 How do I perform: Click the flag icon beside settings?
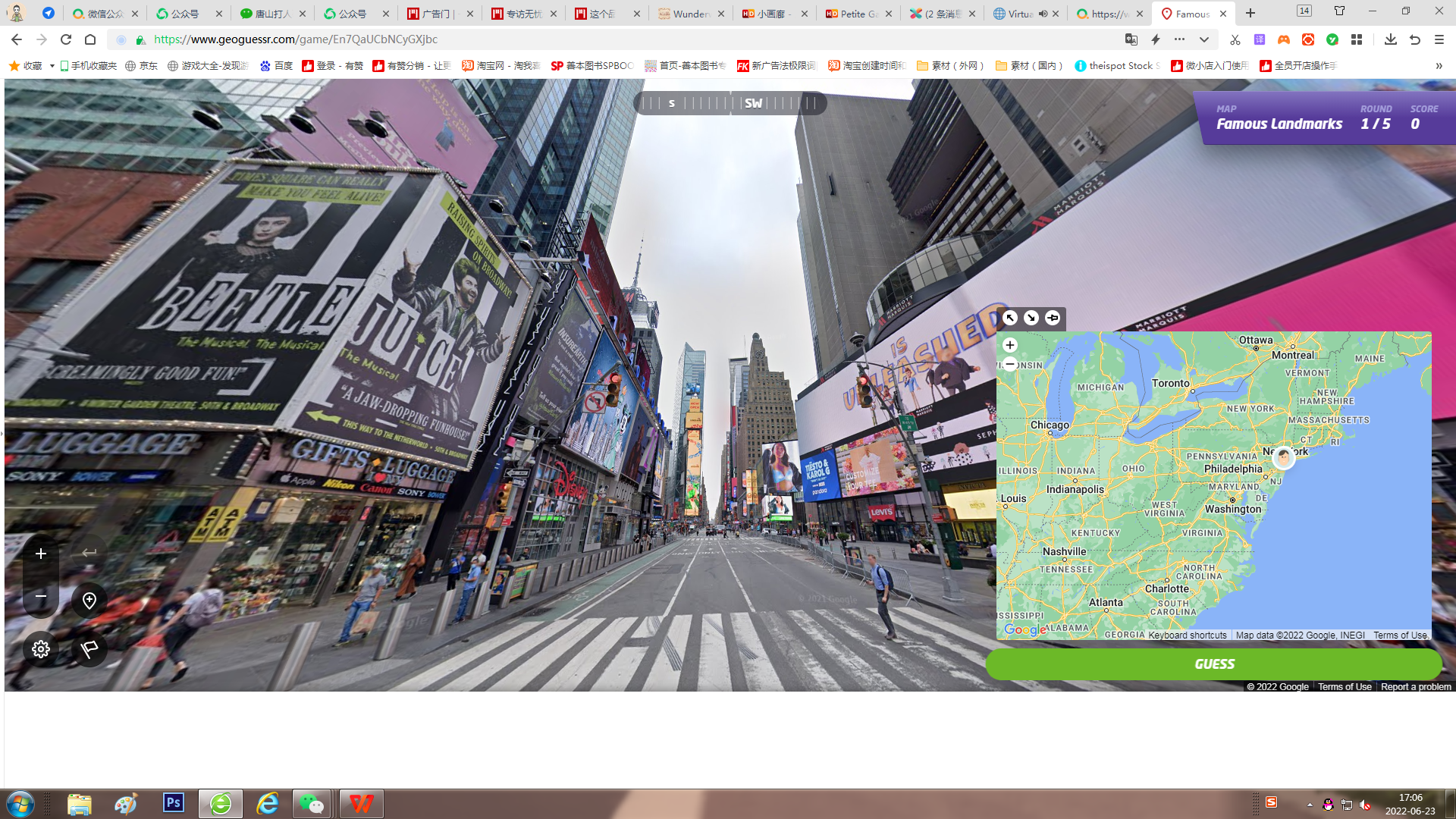[x=89, y=649]
